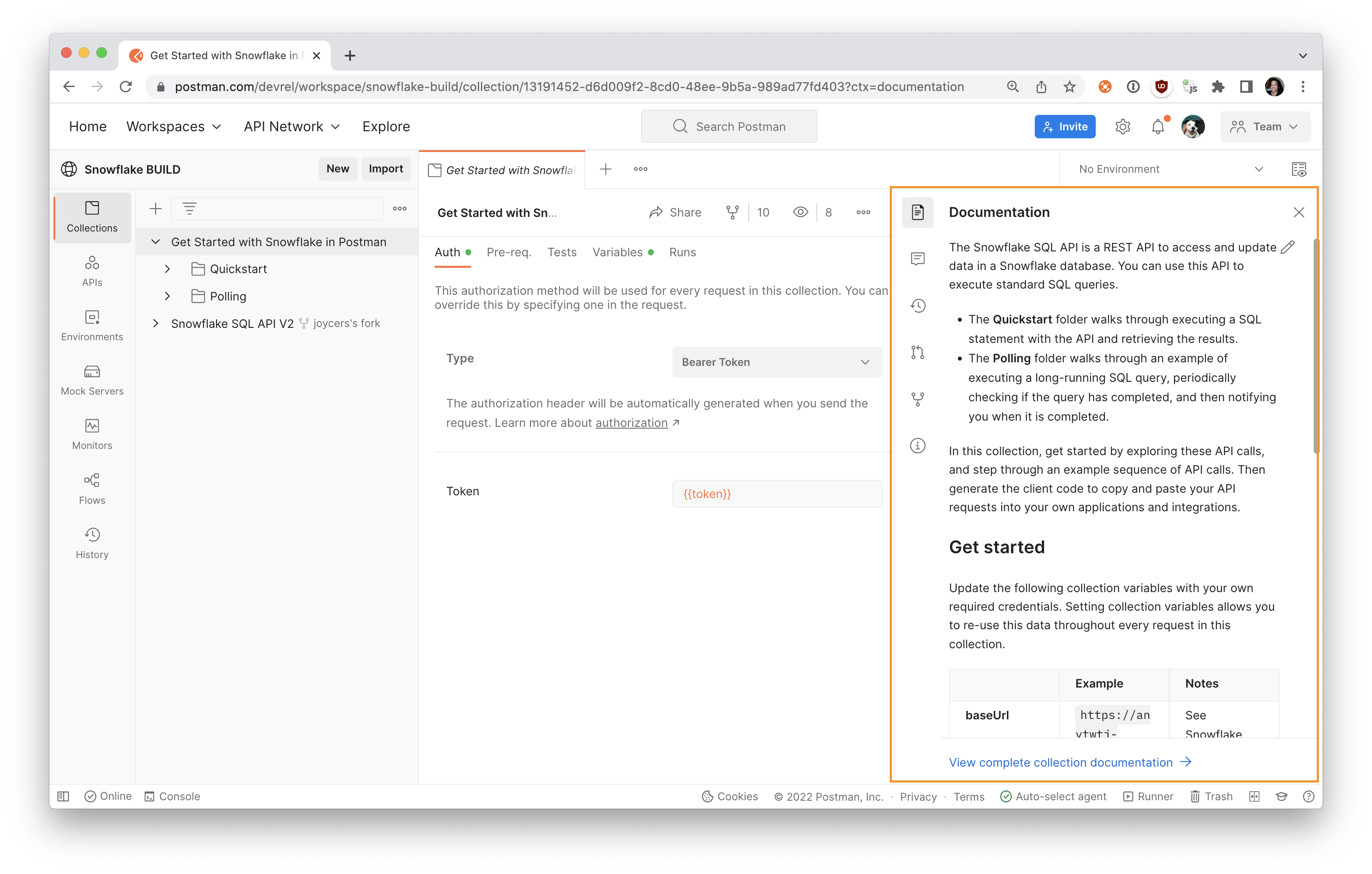
Task: Toggle the environment quick look icon
Action: (1299, 169)
